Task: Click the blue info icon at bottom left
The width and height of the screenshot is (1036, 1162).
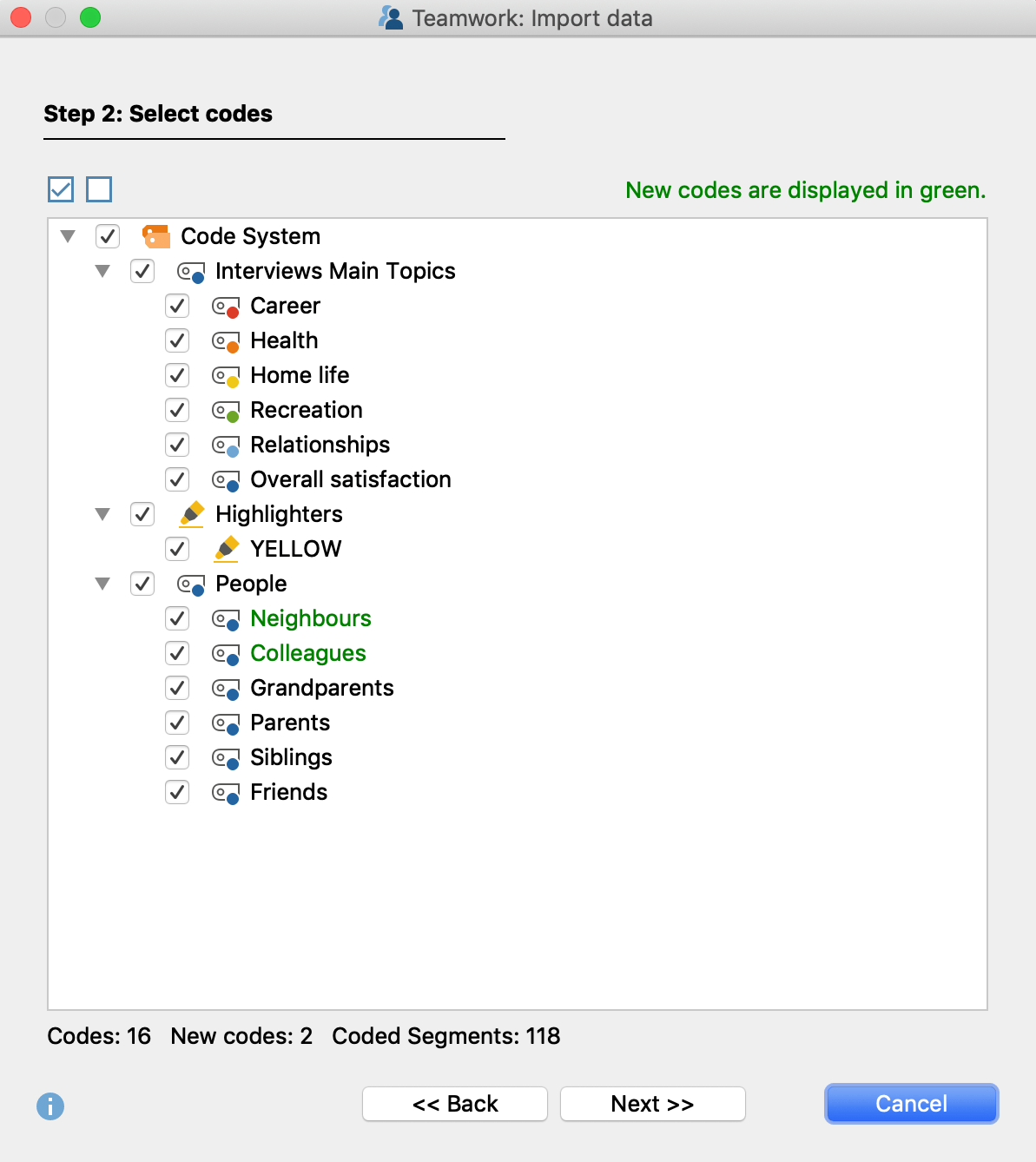Action: pos(49,1106)
